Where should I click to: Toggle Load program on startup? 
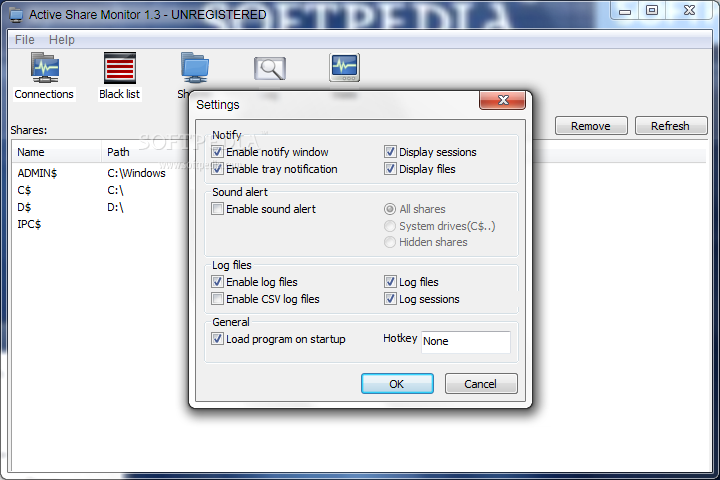[x=218, y=339]
